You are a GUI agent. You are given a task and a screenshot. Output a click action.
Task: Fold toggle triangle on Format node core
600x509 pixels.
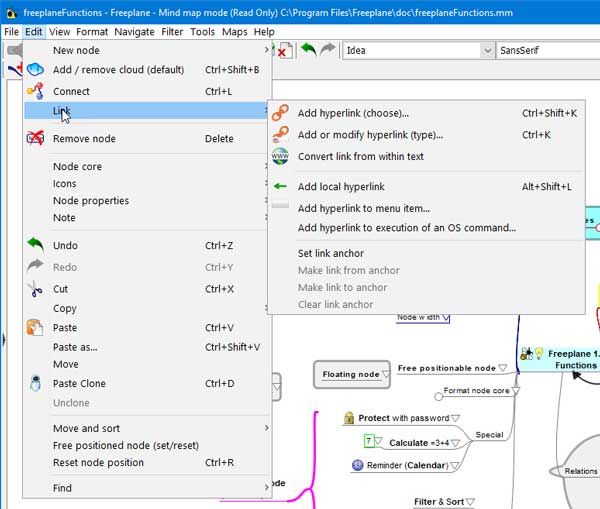point(515,391)
